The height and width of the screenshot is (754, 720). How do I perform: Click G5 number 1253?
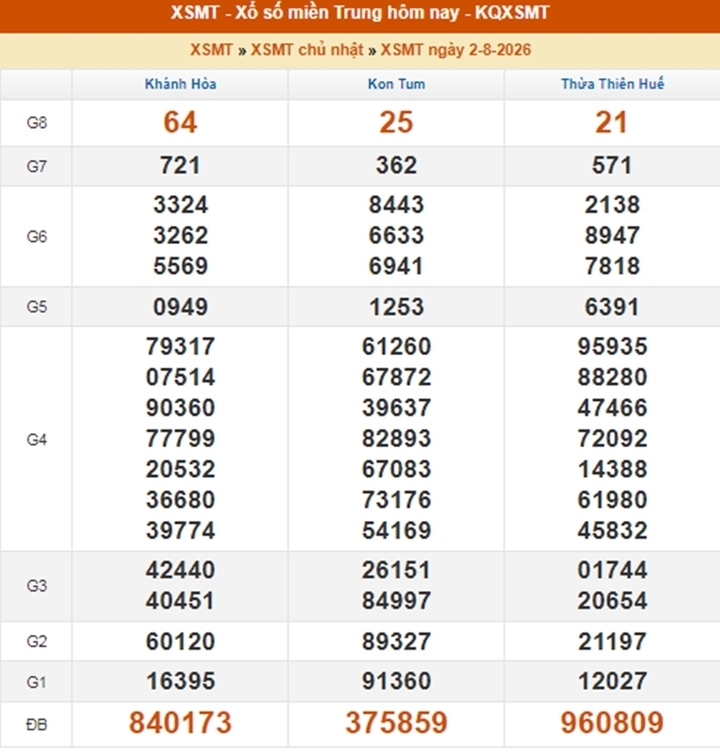tap(396, 307)
